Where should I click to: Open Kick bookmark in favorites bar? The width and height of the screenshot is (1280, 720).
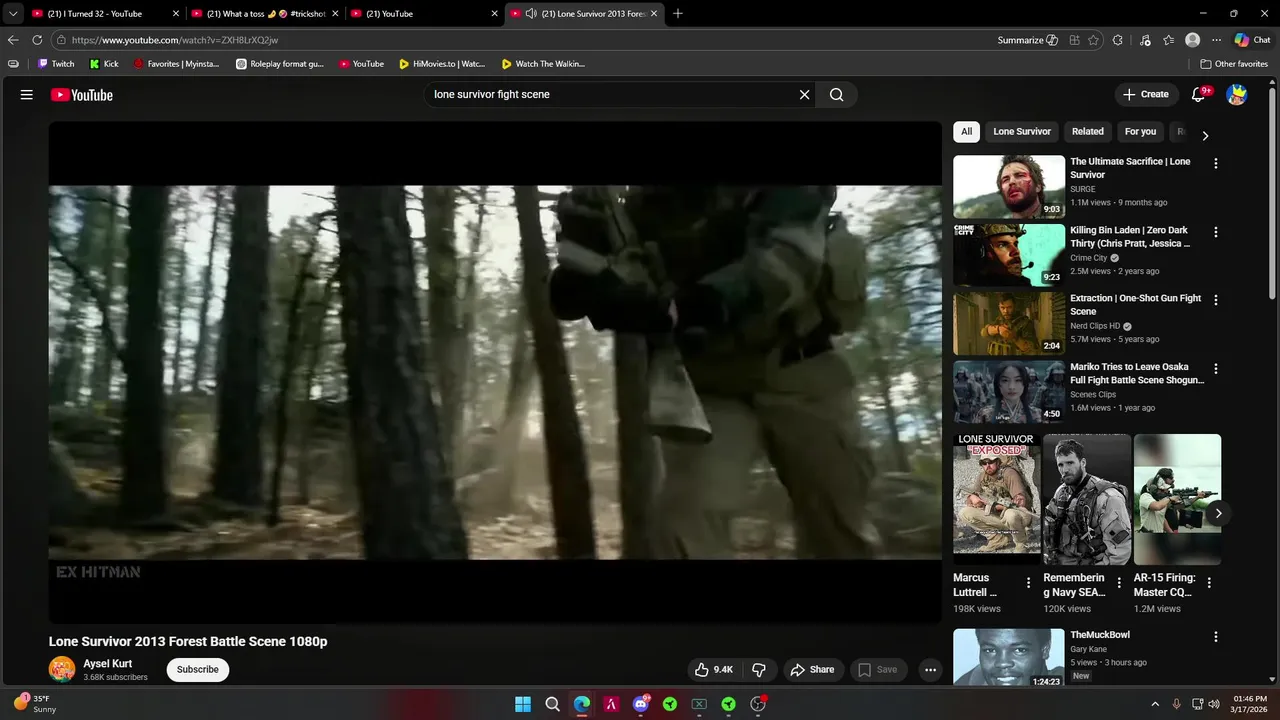tap(104, 64)
